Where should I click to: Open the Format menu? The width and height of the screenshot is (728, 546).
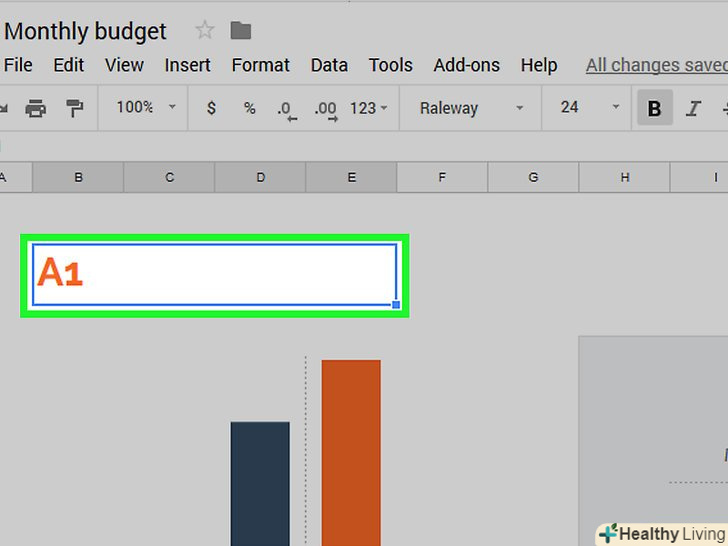(x=260, y=65)
